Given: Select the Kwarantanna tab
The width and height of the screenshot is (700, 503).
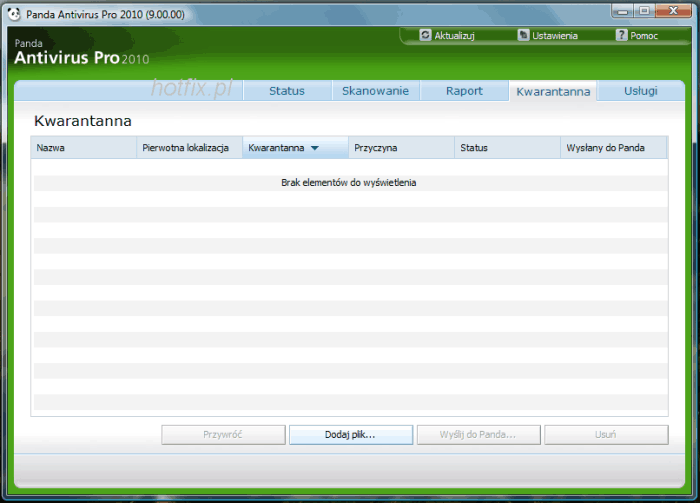Looking at the screenshot, I should click(553, 92).
